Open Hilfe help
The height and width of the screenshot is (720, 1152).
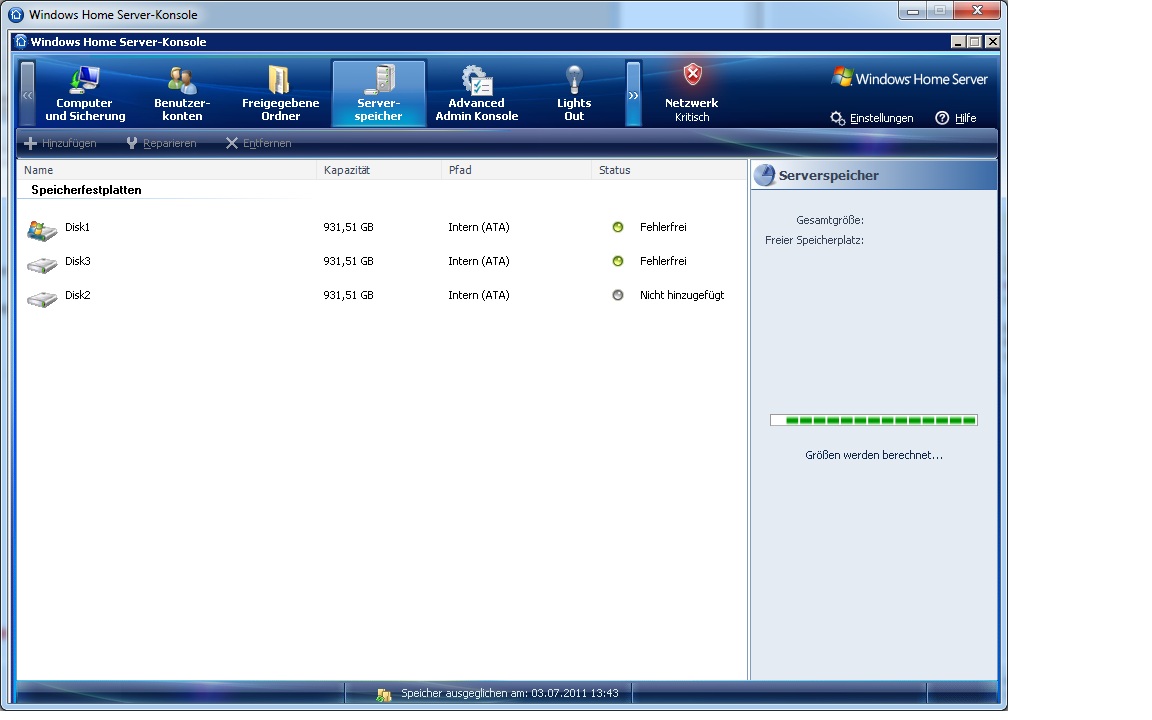[x=956, y=118]
